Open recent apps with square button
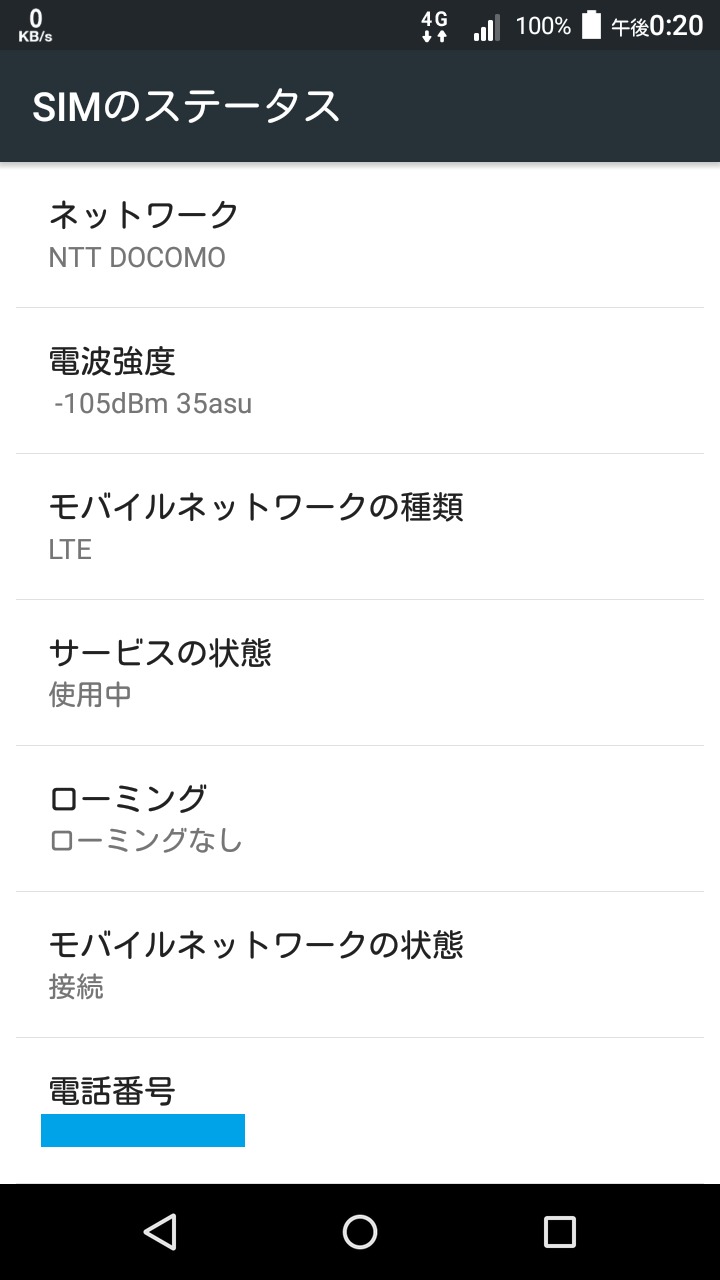Viewport: 720px width, 1280px height. [x=559, y=1232]
